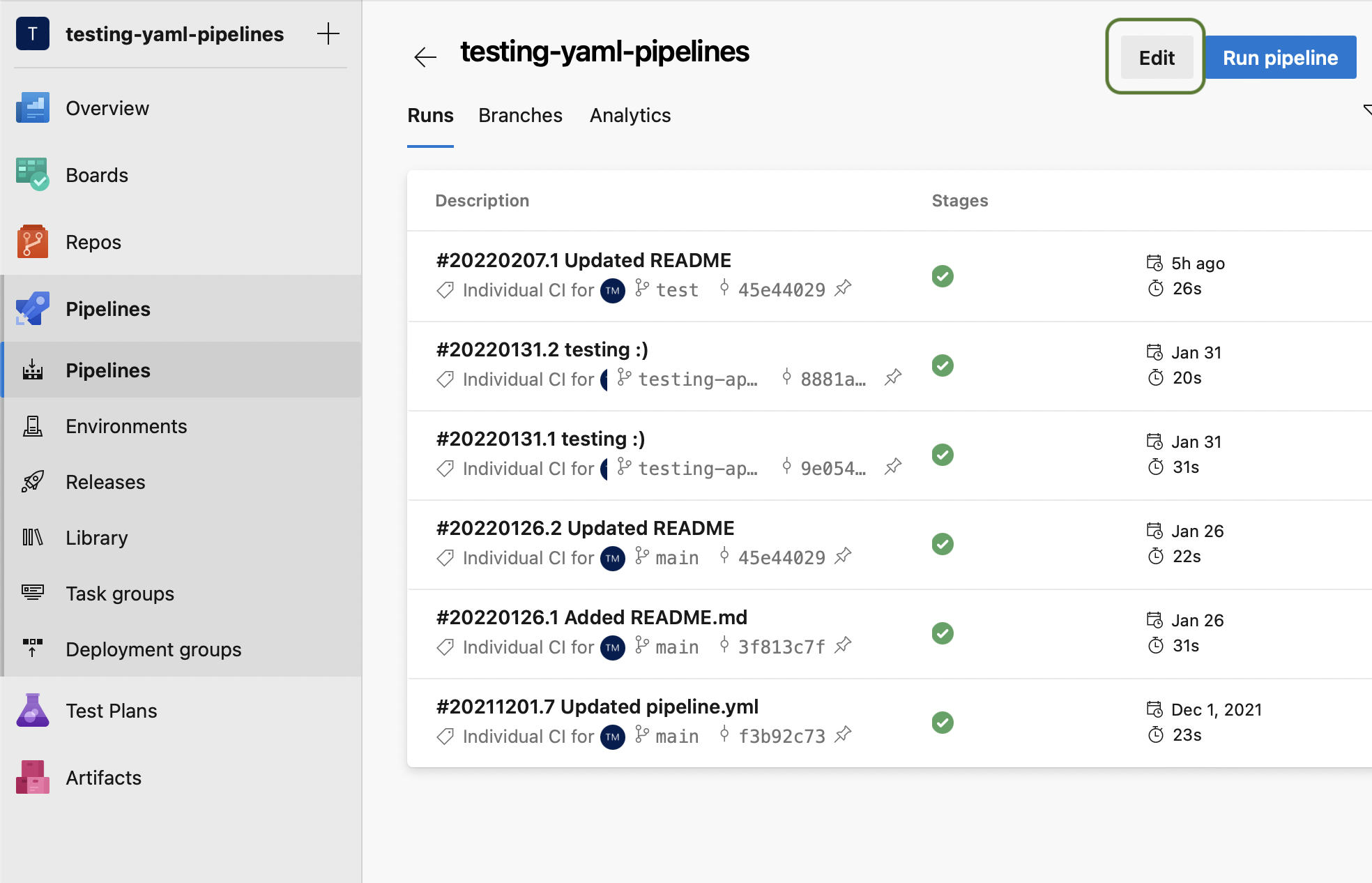Image resolution: width=1372 pixels, height=883 pixels.
Task: Open the filter icon at top right
Action: pyautogui.click(x=1366, y=110)
